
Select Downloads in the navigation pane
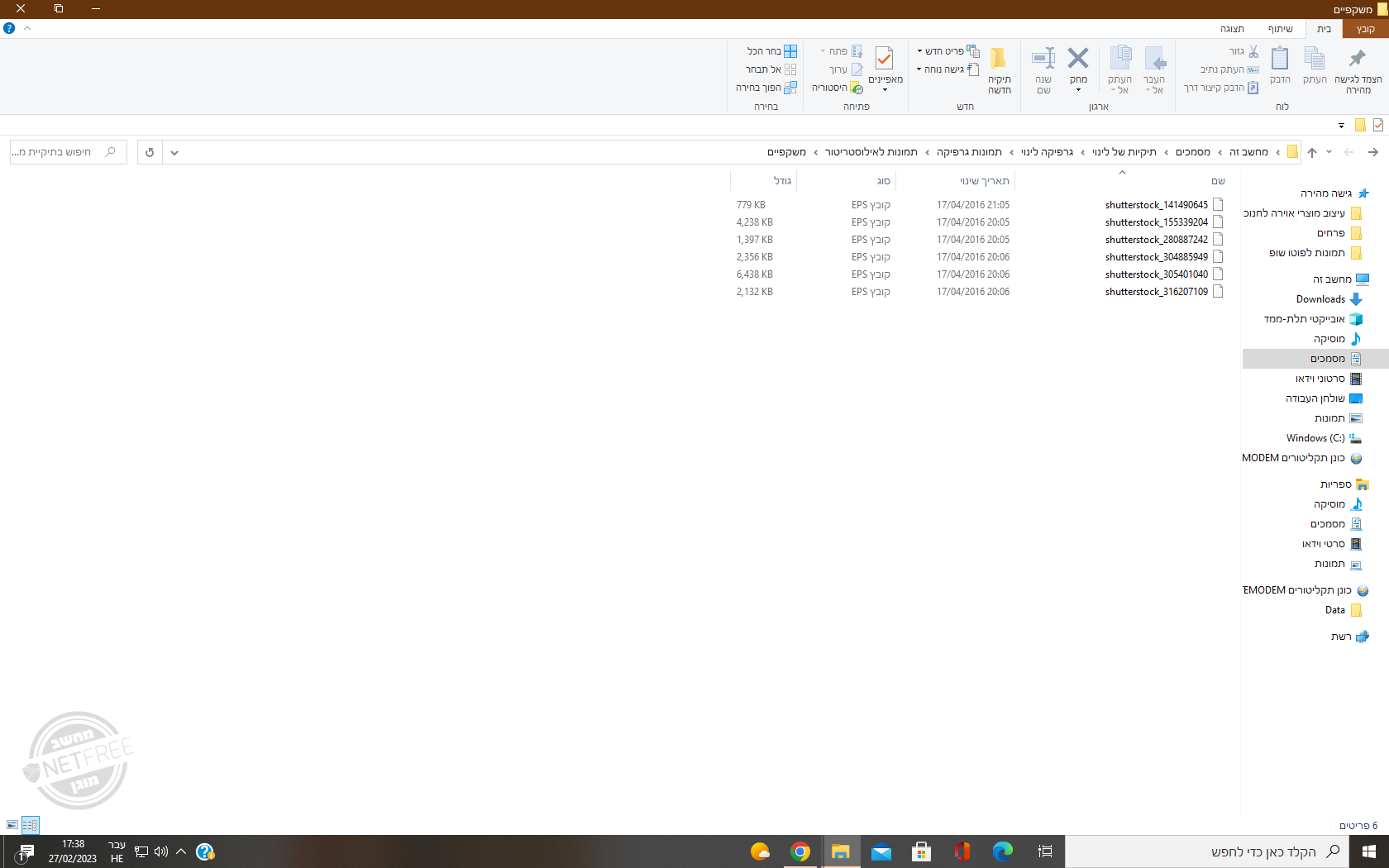click(1320, 299)
